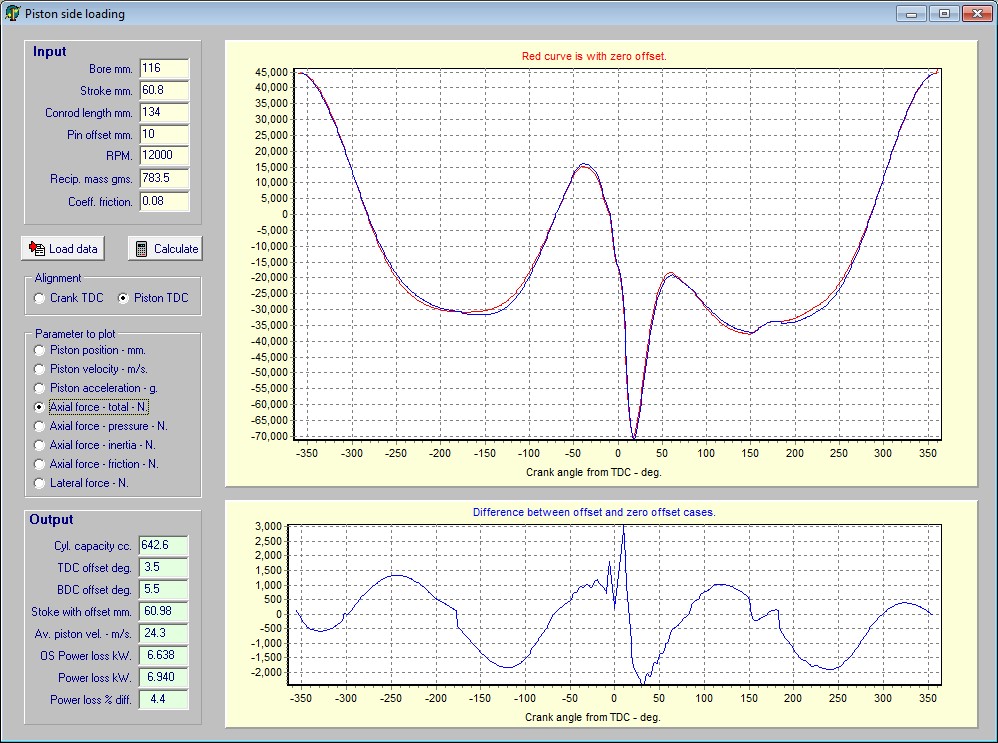Choose Piston acceleration - g. parameter
Viewport: 998px width, 743px height.
(x=40, y=388)
